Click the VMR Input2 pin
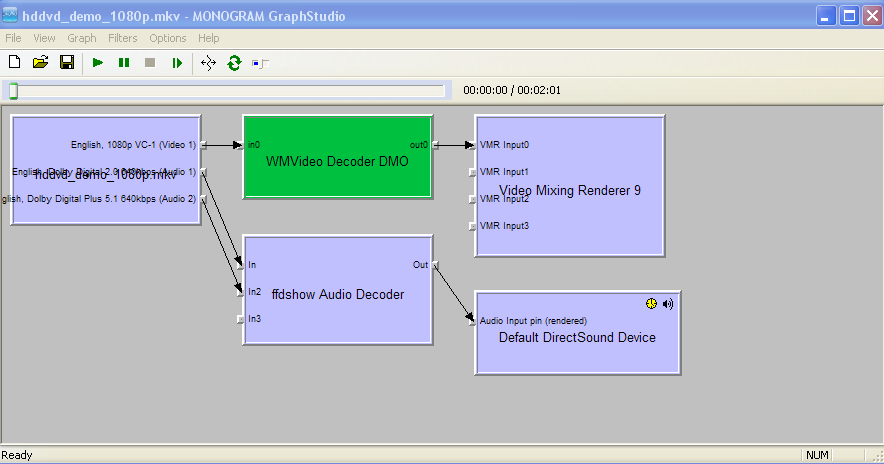 (x=472, y=200)
